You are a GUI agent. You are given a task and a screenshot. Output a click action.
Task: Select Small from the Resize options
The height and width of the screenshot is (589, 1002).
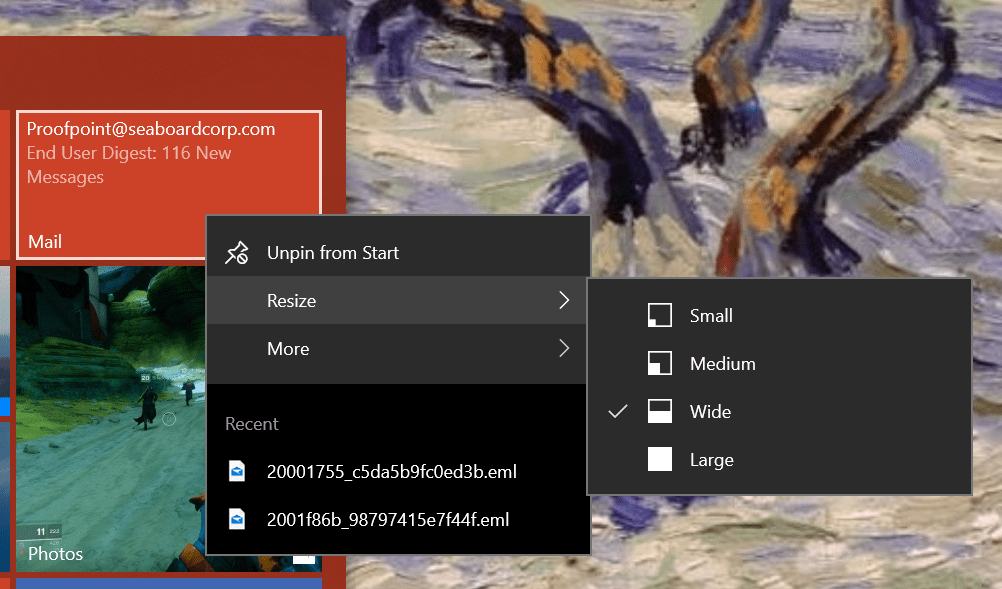click(x=710, y=315)
